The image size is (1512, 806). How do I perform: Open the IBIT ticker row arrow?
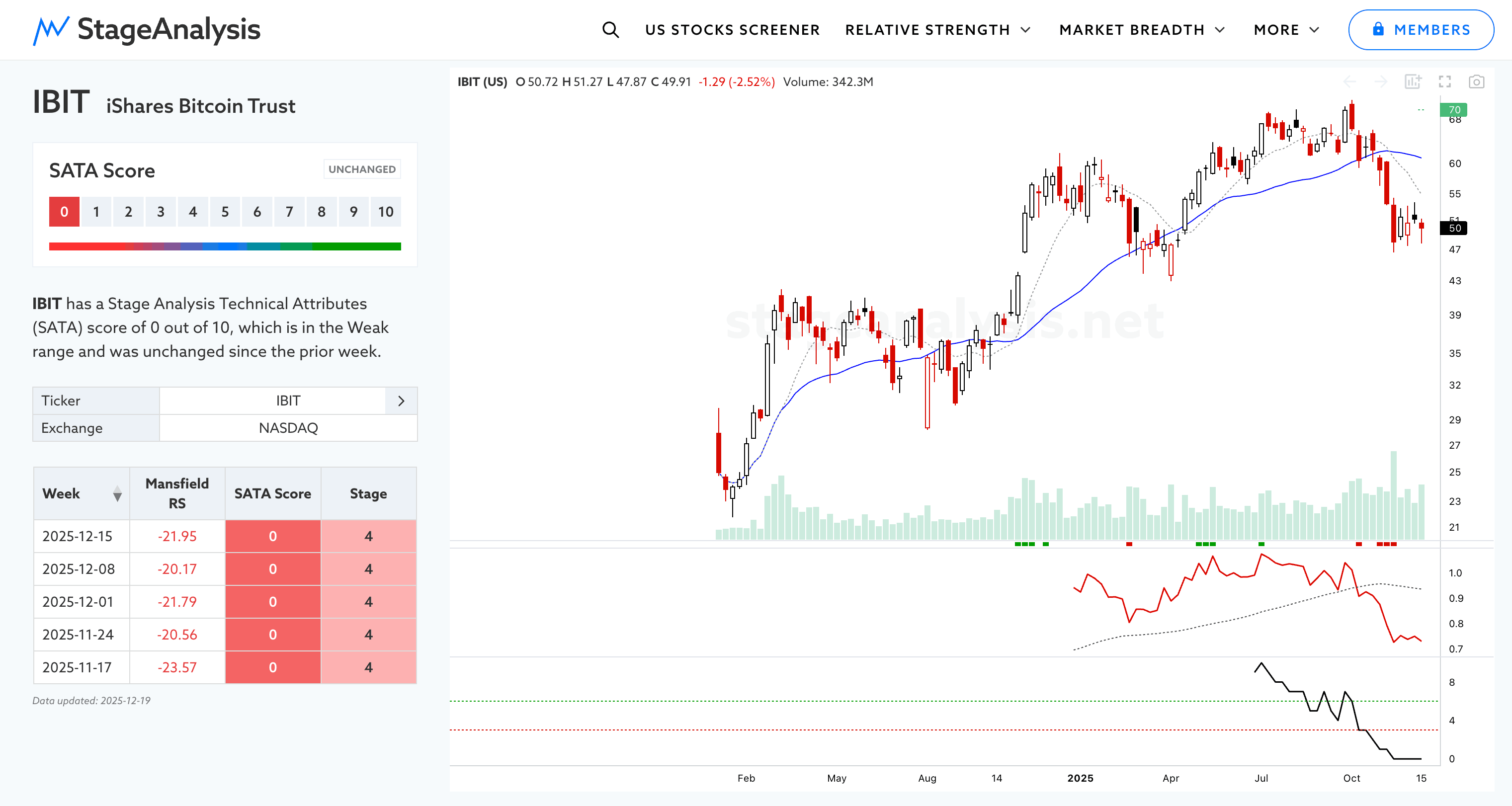[x=401, y=401]
